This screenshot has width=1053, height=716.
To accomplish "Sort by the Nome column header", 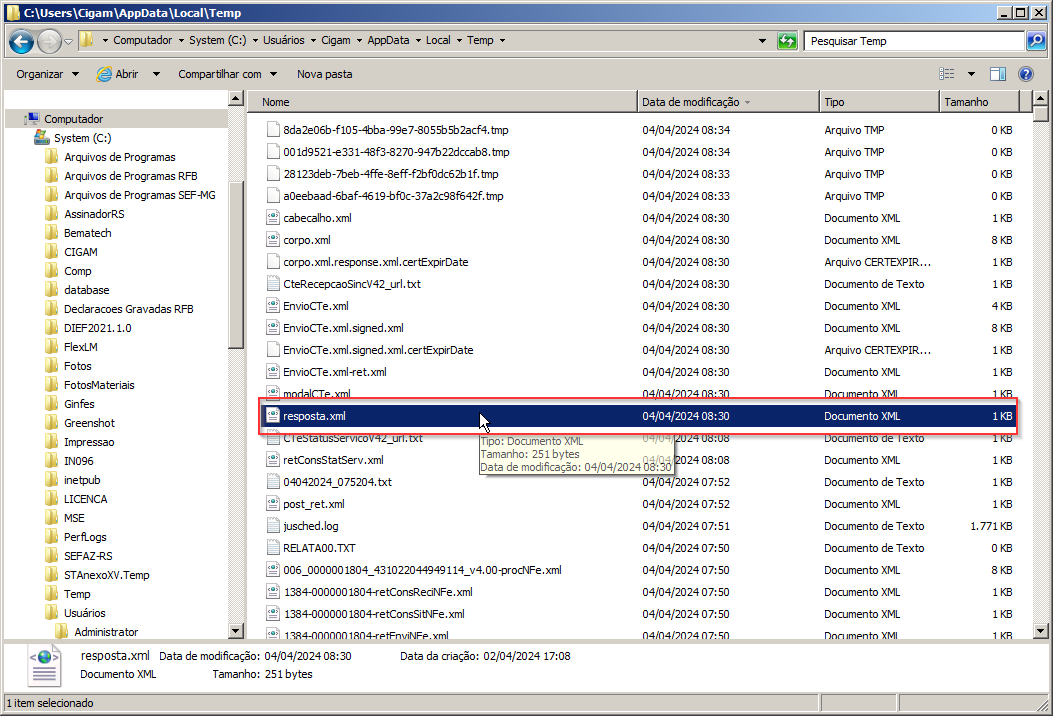I will pyautogui.click(x=442, y=102).
